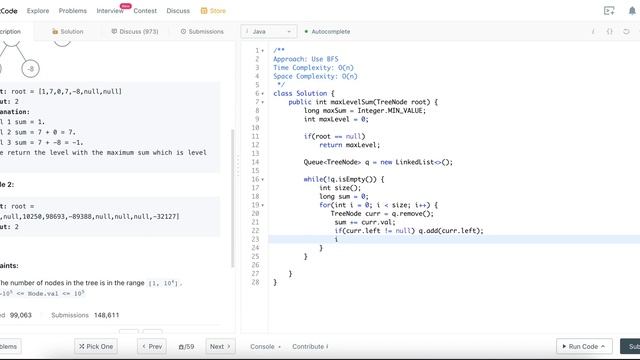Click 'sum += curr.val;' code line

365,222
